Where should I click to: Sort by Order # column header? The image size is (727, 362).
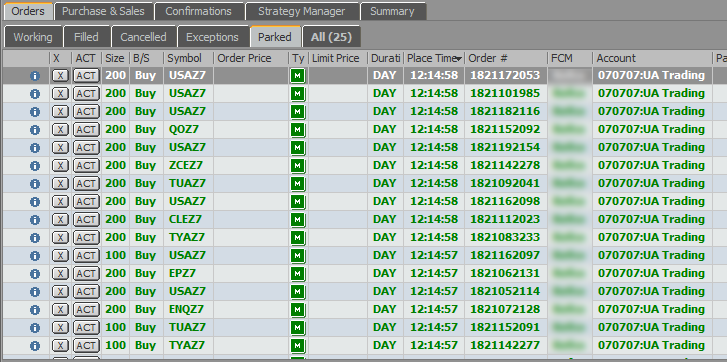[506, 58]
